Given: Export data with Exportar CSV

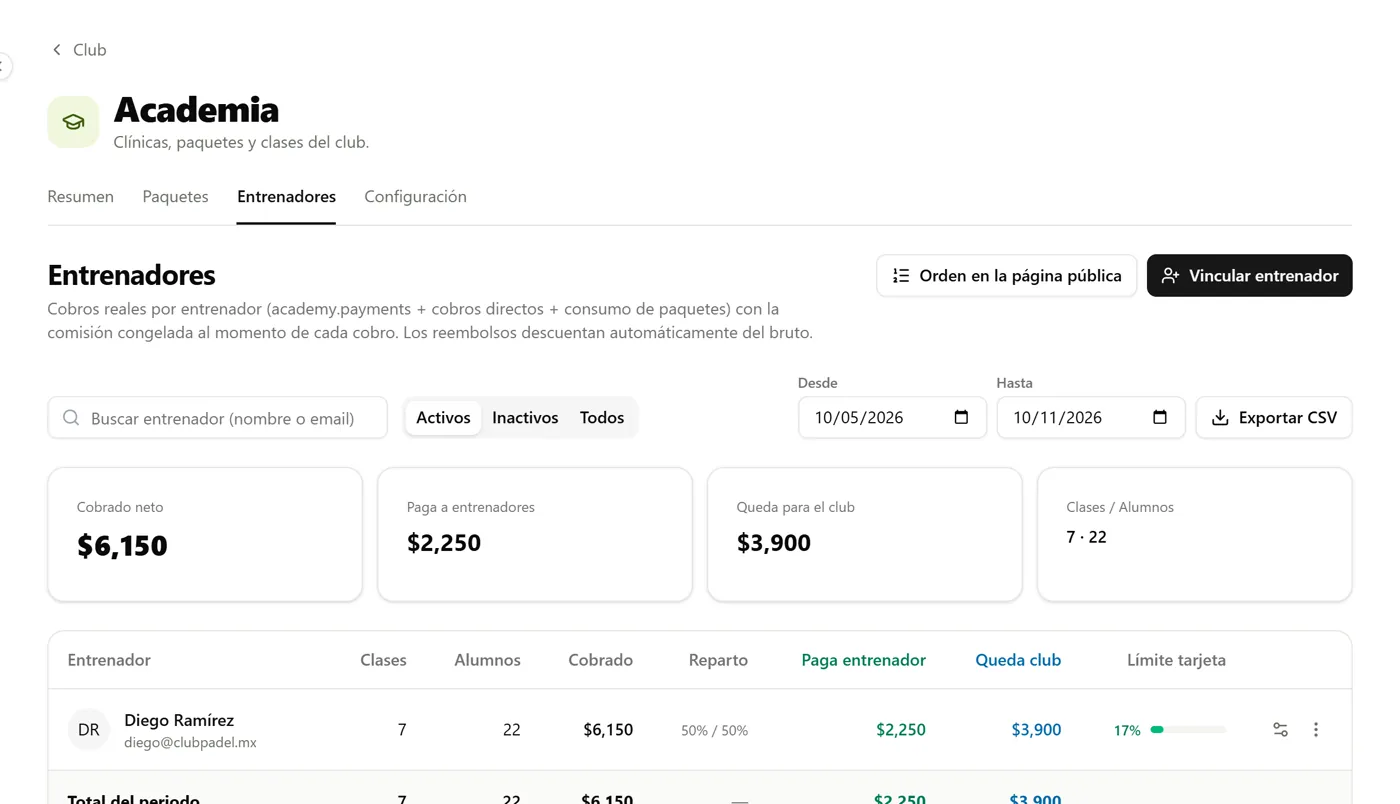Looking at the screenshot, I should click(x=1274, y=418).
